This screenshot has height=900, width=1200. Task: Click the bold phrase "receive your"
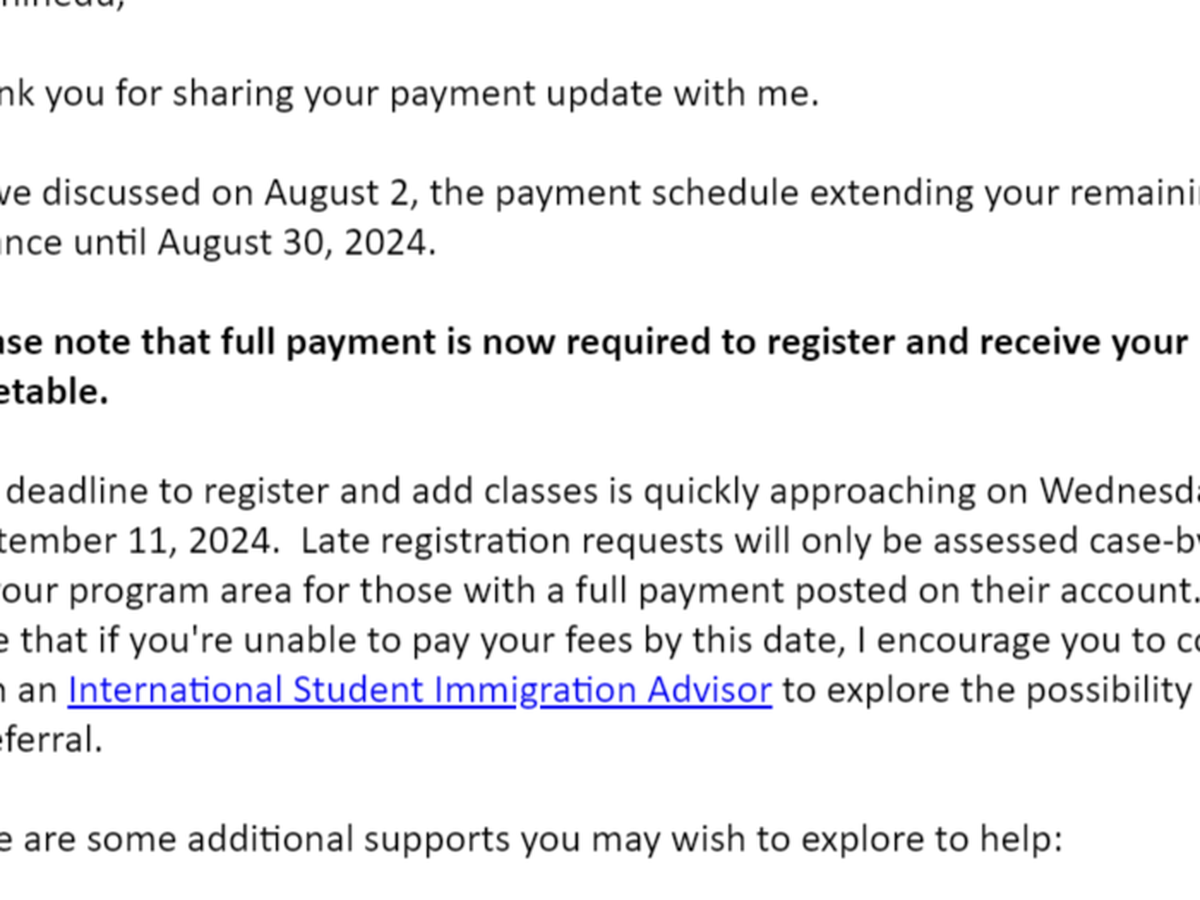point(1082,342)
